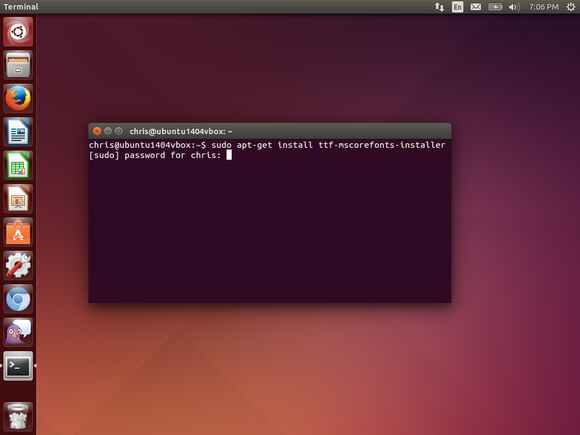Open Ubuntu Software Center

pyautogui.click(x=18, y=232)
